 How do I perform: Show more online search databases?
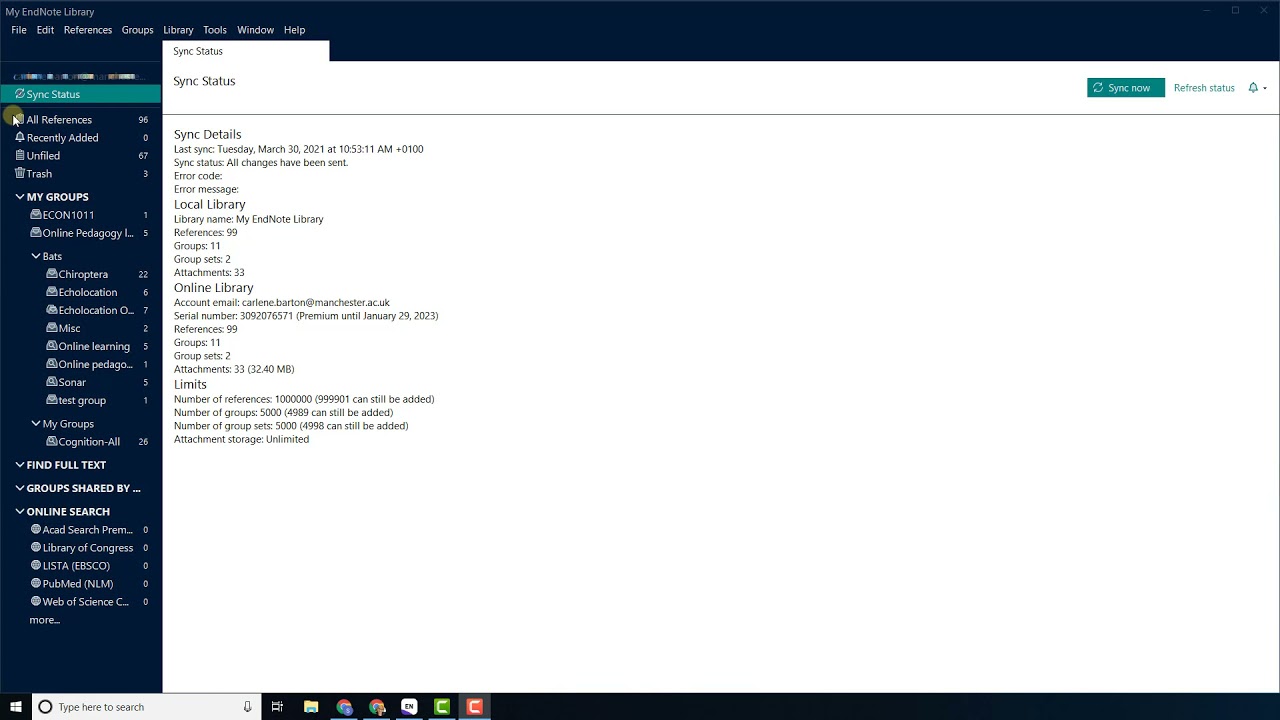(x=45, y=620)
